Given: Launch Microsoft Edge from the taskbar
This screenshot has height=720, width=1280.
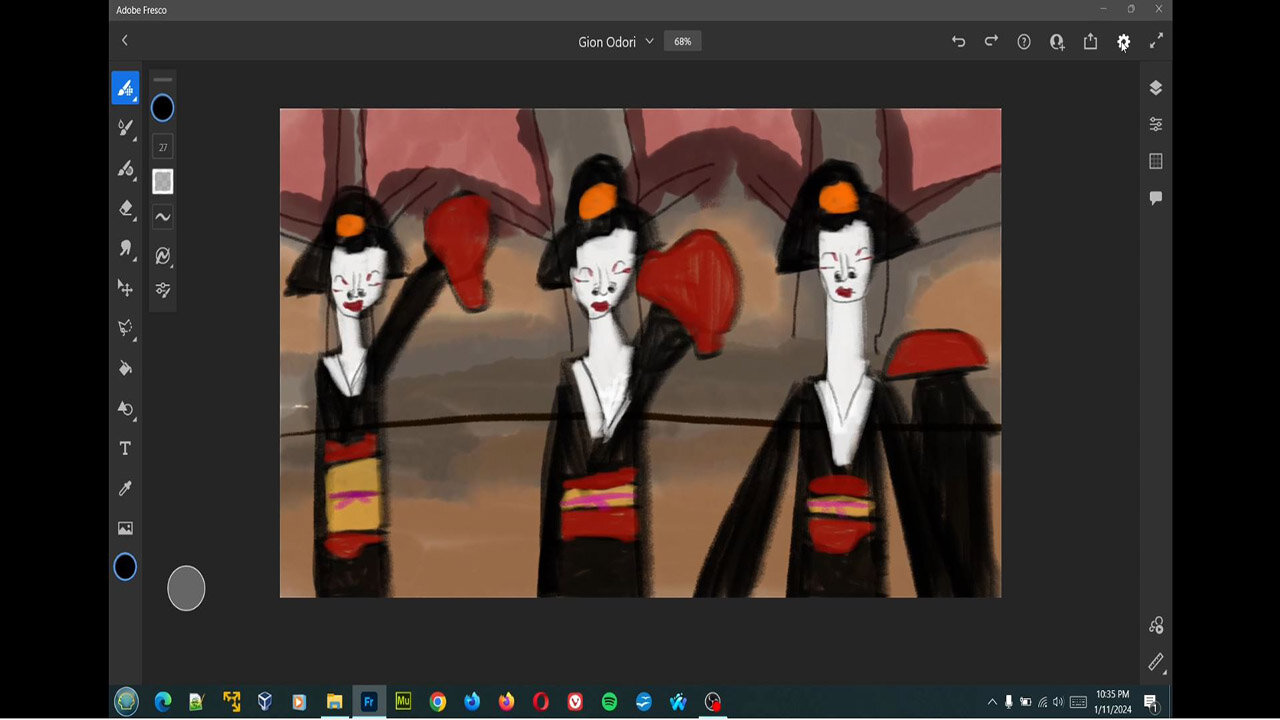Looking at the screenshot, I should pyautogui.click(x=163, y=702).
